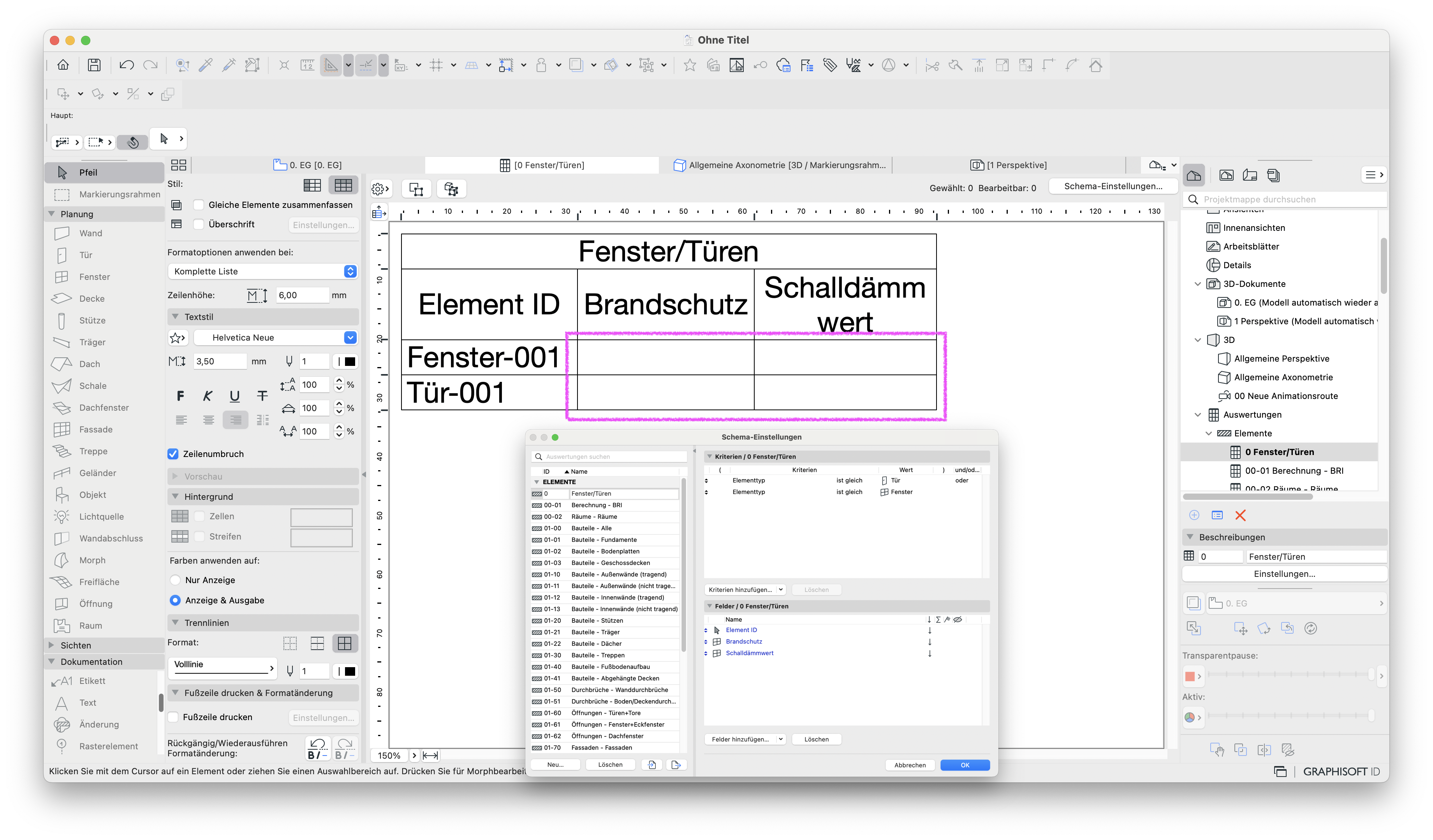Select the Anzeige & Ausgabe radio button
Screen dimensions: 1433x840
(175, 600)
